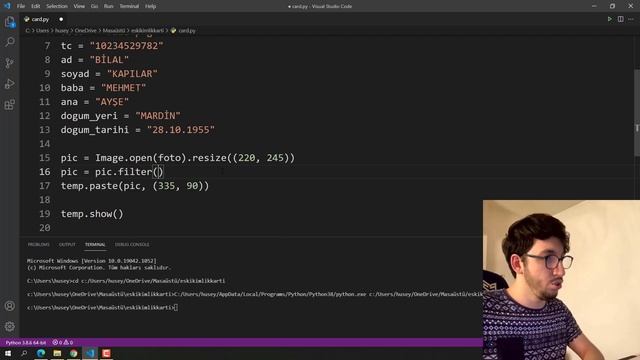
Task: Open errors and warnings count in status bar
Action: click(x=62, y=342)
